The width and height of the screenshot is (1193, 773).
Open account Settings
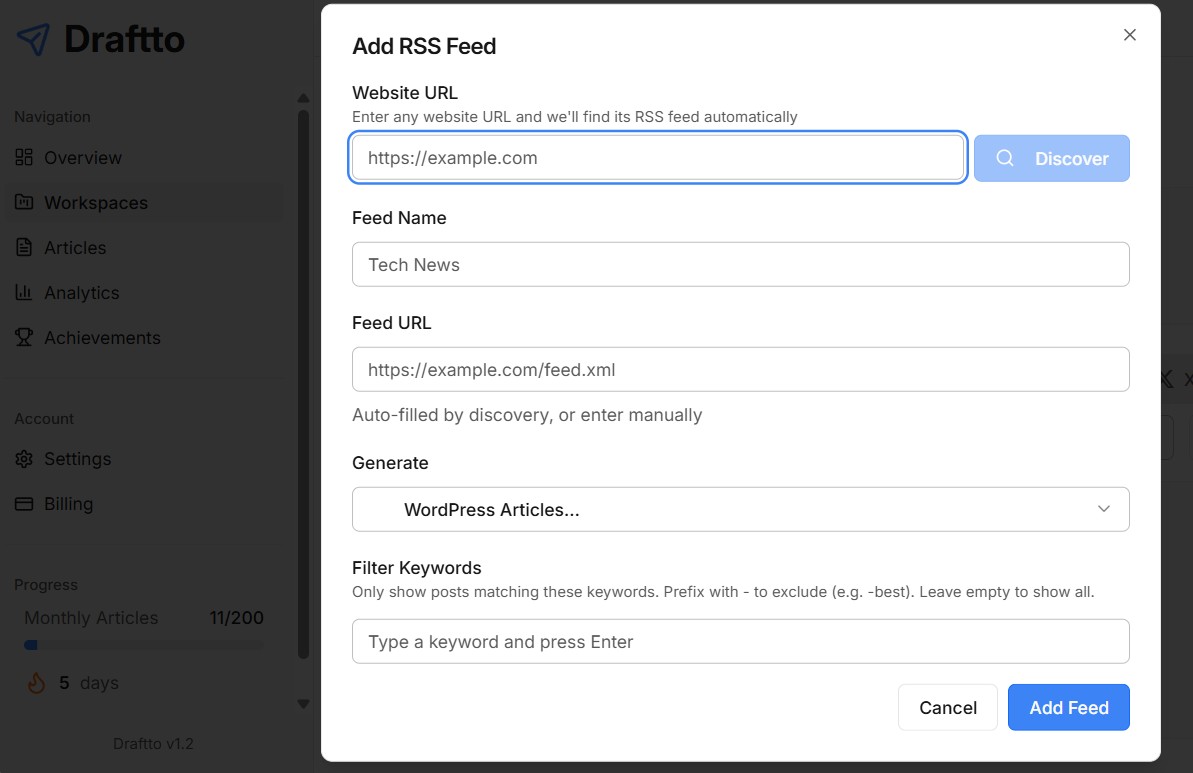[x=145, y=459]
